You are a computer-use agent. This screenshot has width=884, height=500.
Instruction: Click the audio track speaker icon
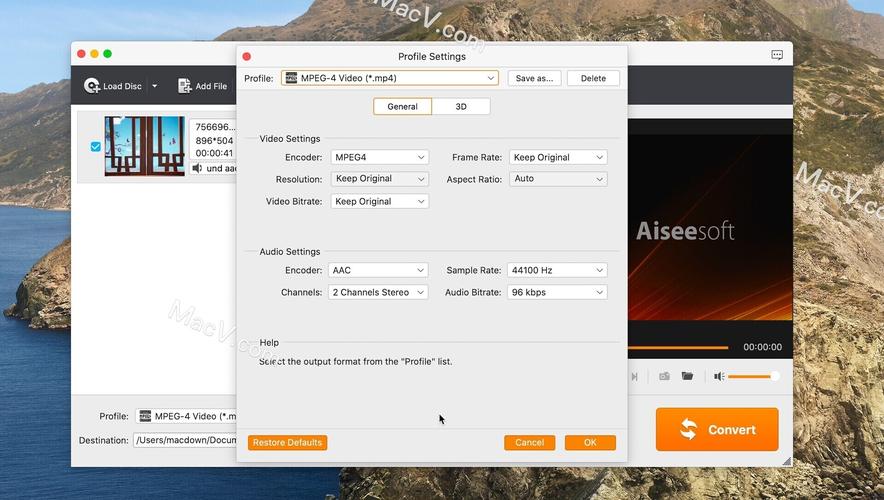pyautogui.click(x=197, y=168)
